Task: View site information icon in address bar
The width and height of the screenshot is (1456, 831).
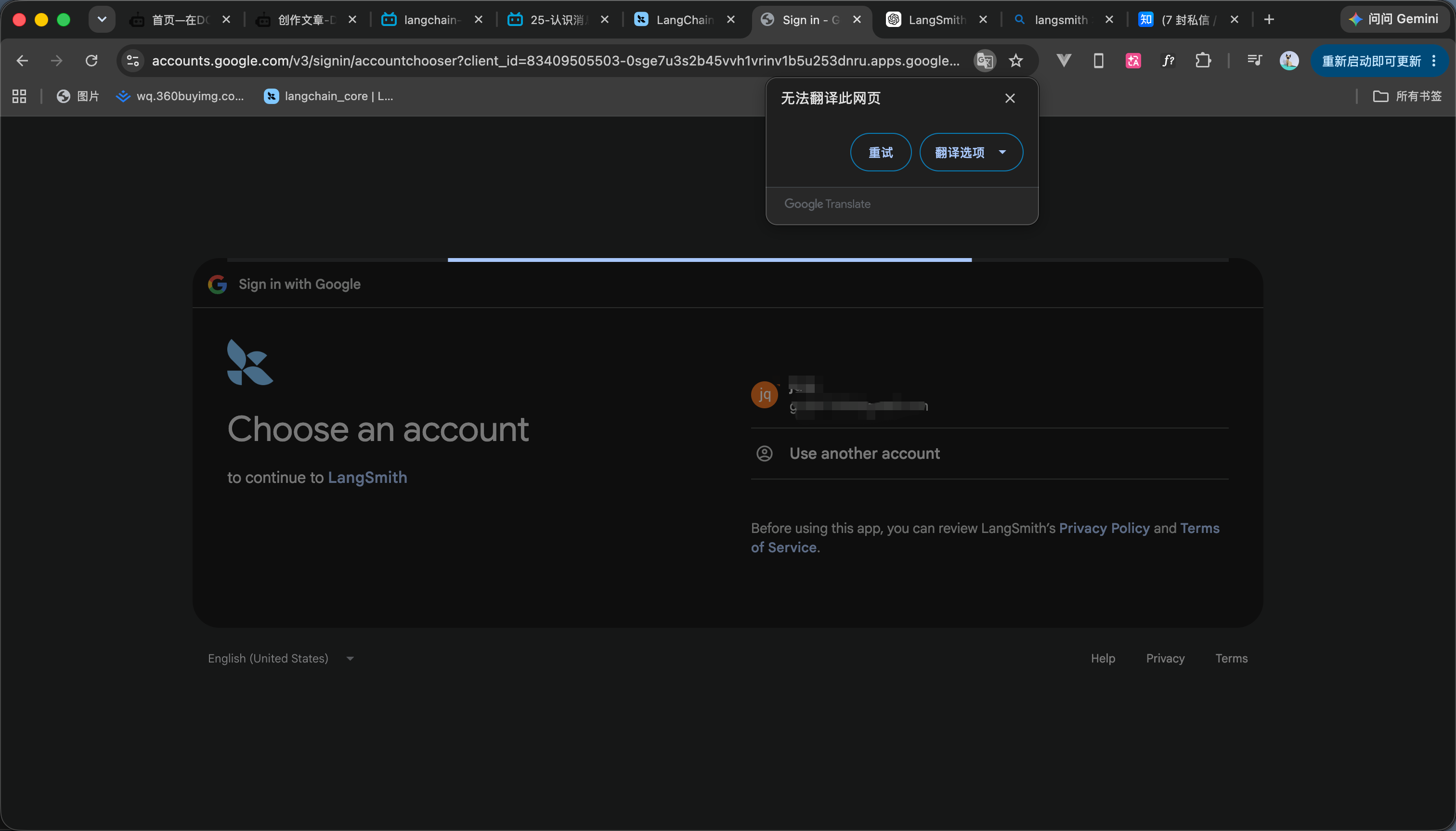Action: click(133, 61)
